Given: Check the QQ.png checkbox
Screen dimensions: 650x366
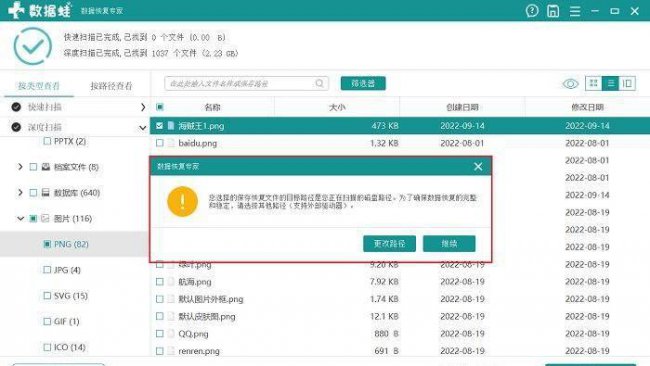Looking at the screenshot, I should click(160, 334).
